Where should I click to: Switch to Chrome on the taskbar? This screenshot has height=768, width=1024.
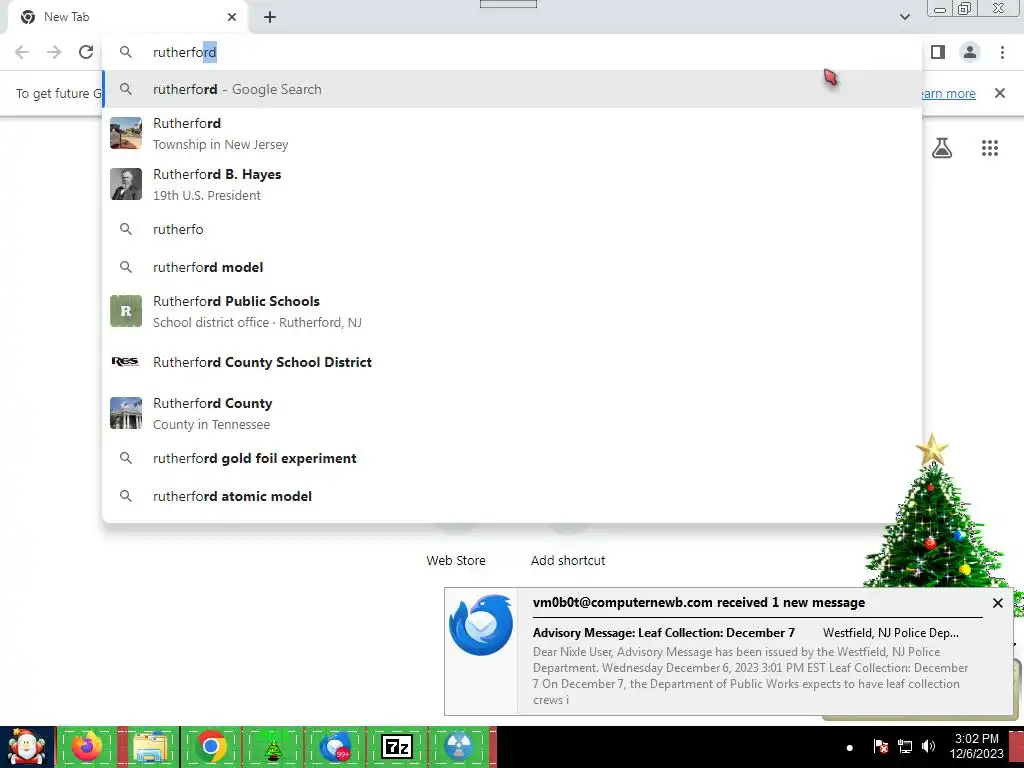[x=211, y=746]
